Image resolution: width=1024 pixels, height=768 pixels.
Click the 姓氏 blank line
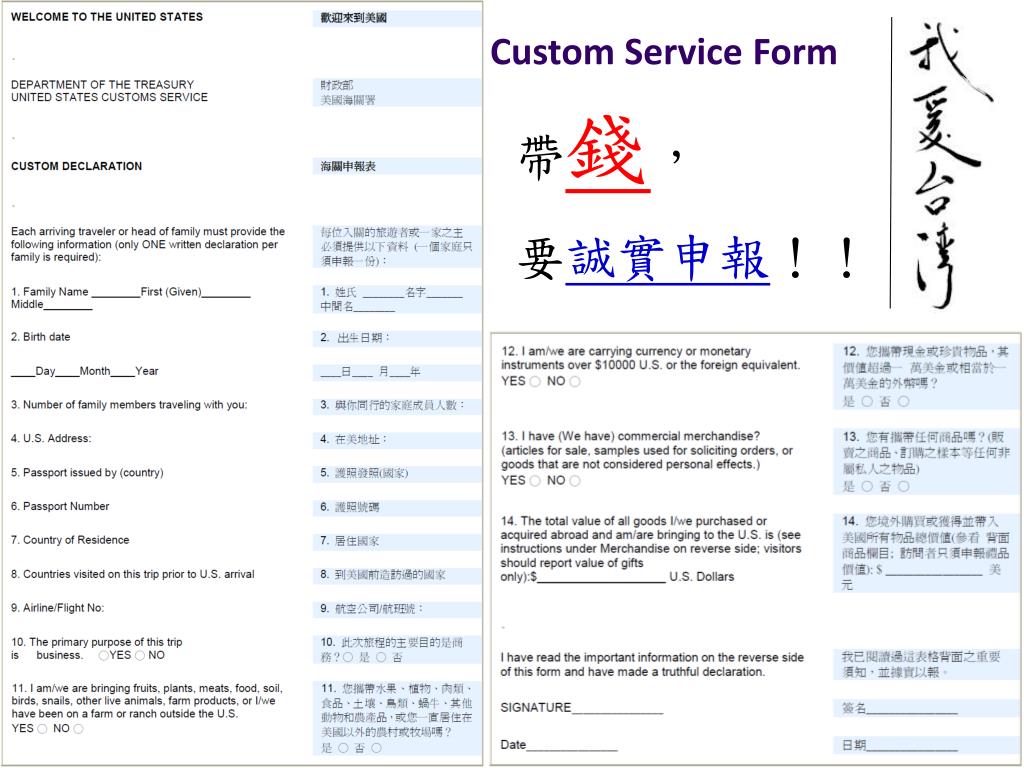pos(383,293)
